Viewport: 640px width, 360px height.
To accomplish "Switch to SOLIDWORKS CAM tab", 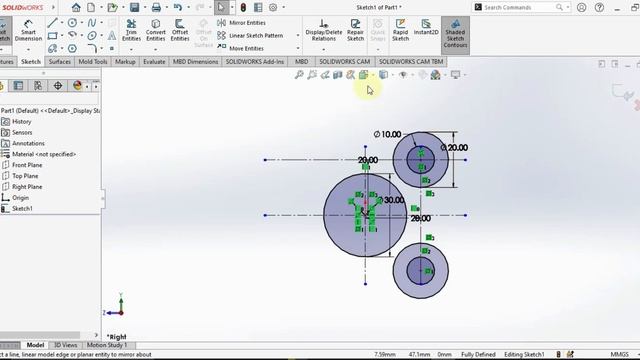I will tap(344, 62).
